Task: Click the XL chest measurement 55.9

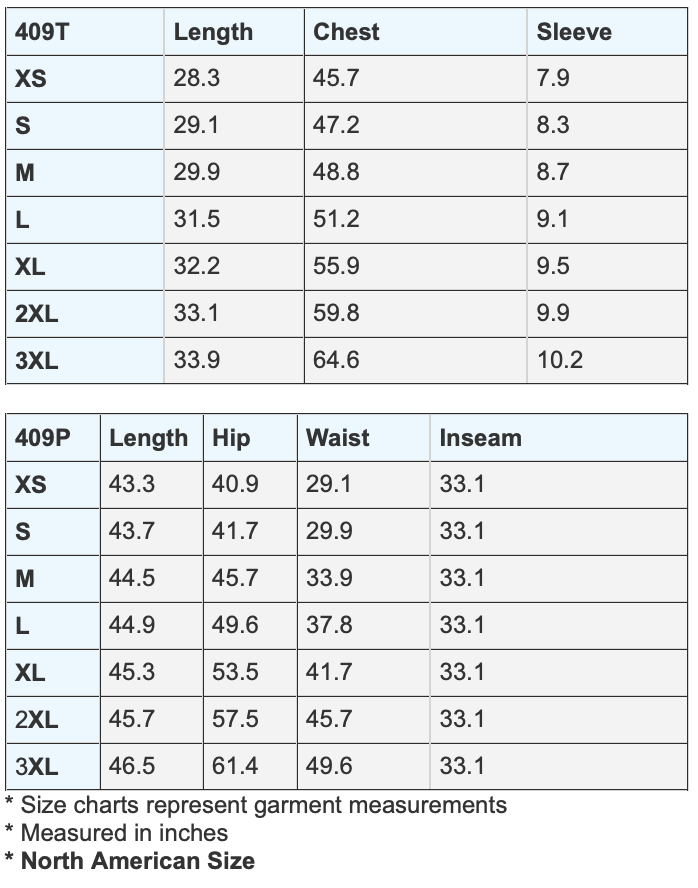Action: click(x=336, y=266)
